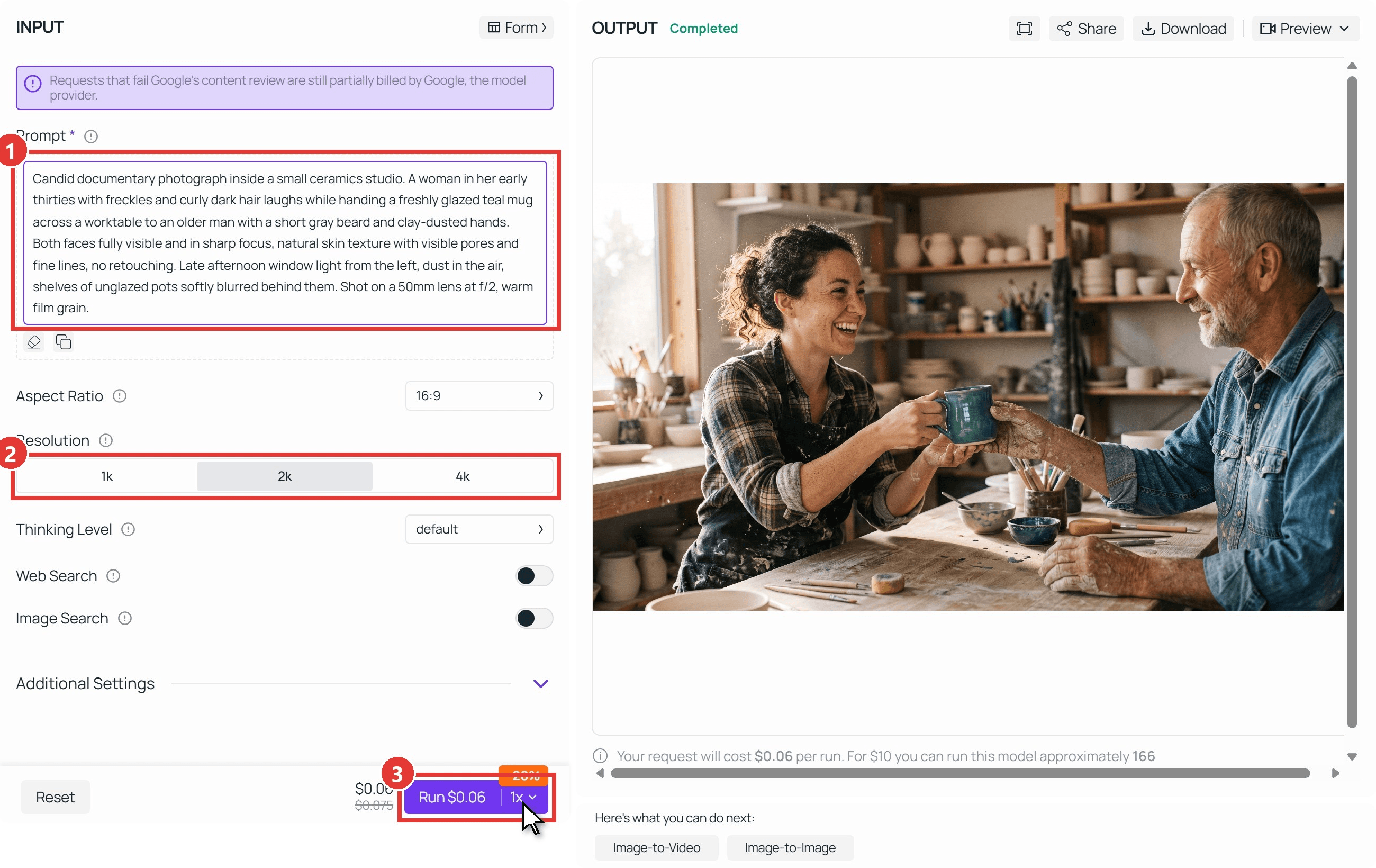Open the 16:9 aspect ratio dropdown

479,396
